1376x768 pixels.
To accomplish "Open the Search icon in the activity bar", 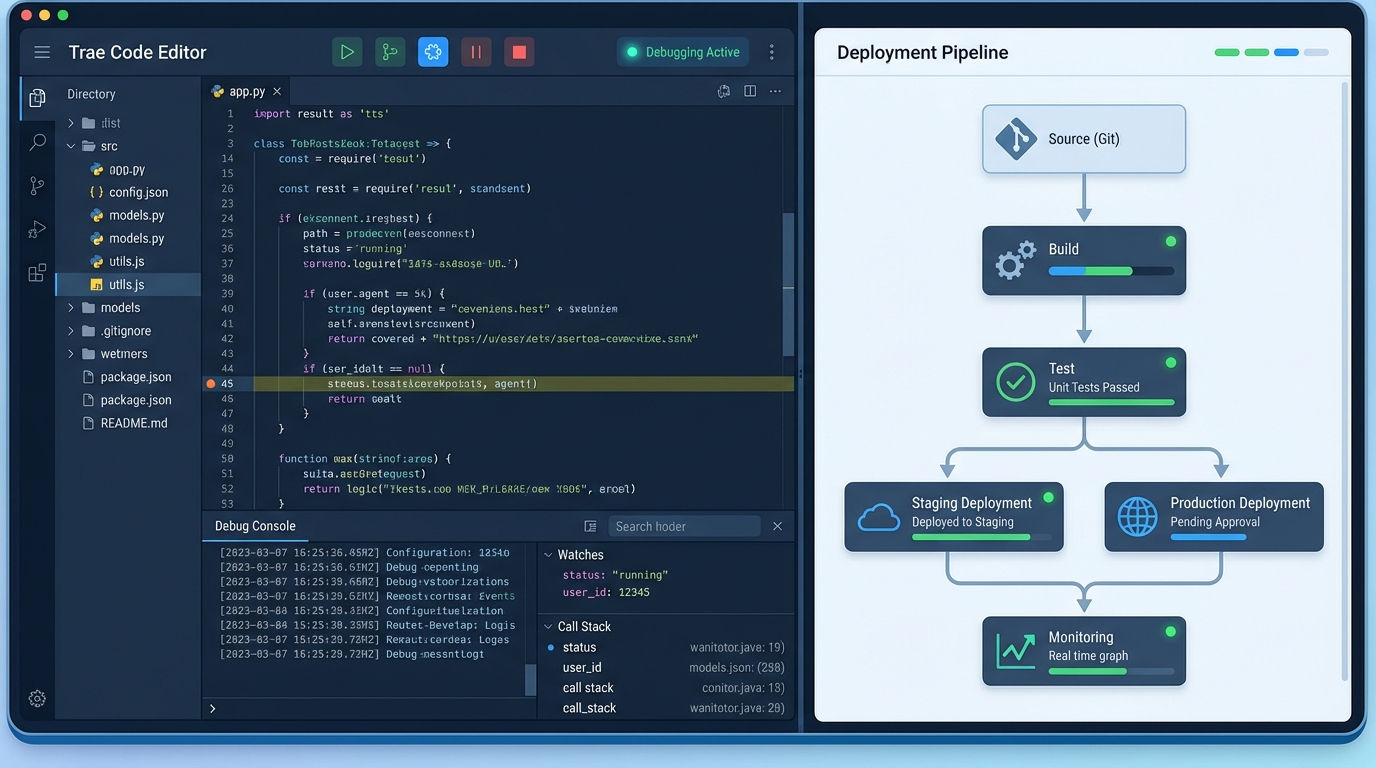I will (36, 142).
